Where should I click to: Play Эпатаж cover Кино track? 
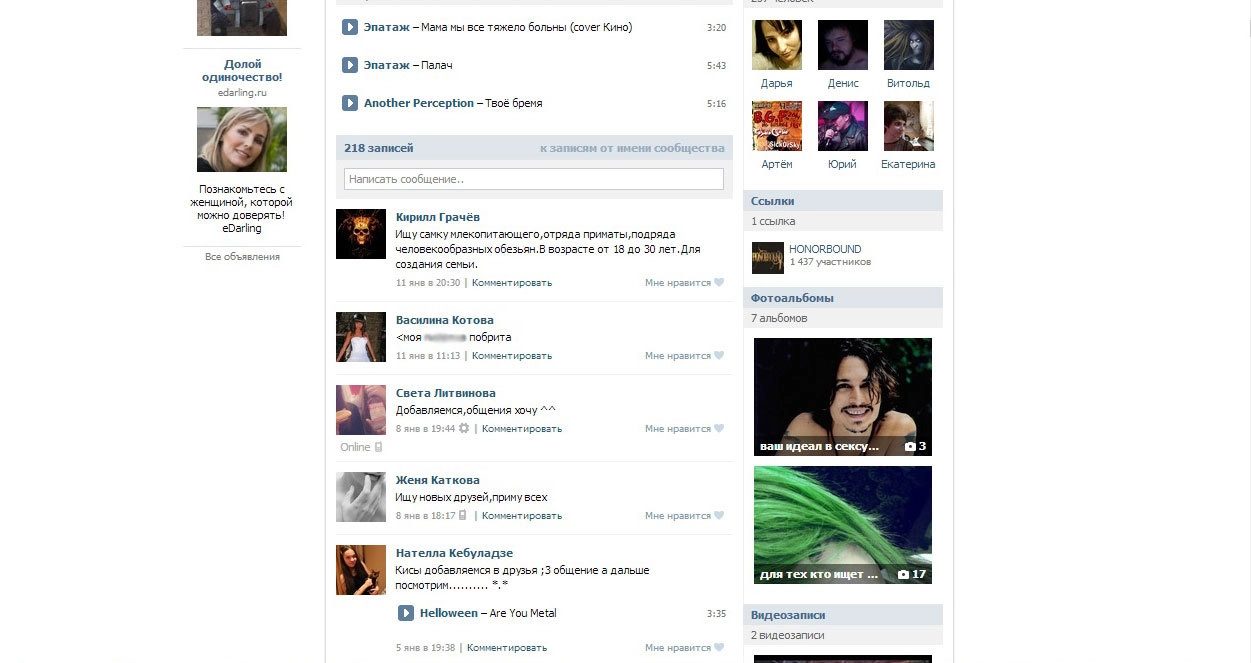coord(350,27)
